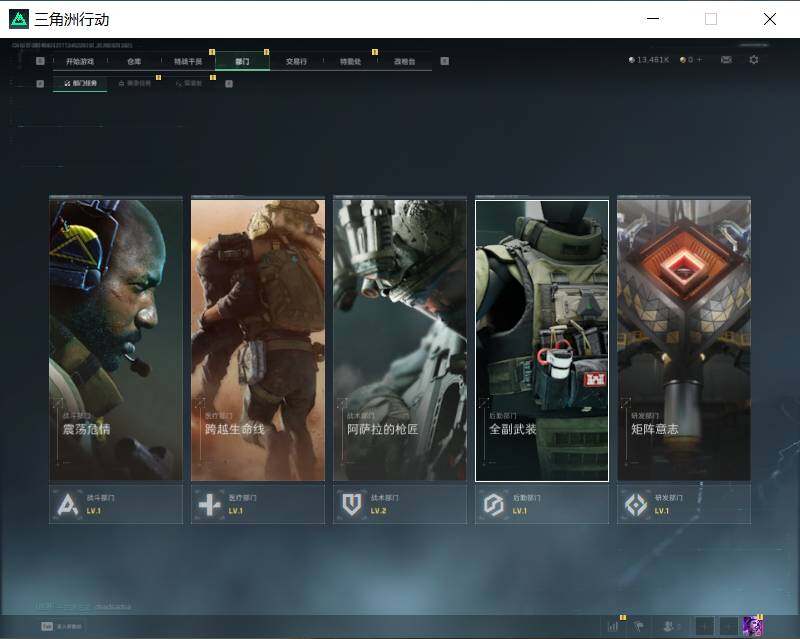Open the 跨越生命线 medical department card
This screenshot has width=800, height=639.
point(258,340)
